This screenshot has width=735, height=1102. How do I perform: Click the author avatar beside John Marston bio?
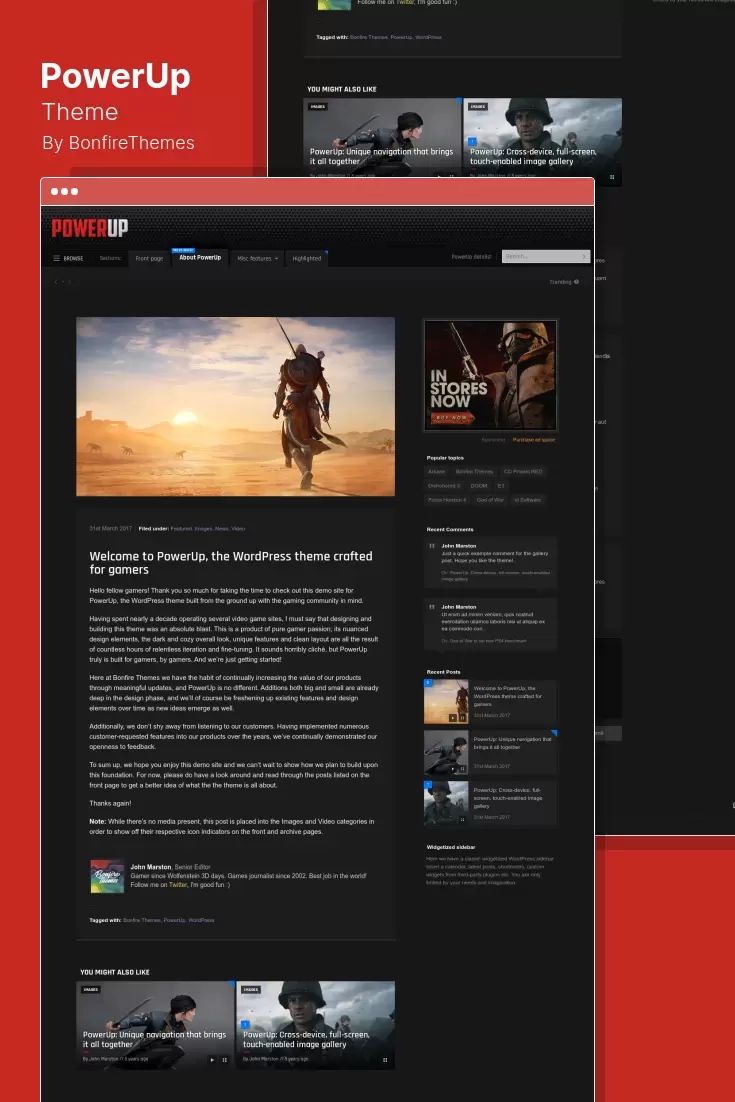pyautogui.click(x=108, y=876)
